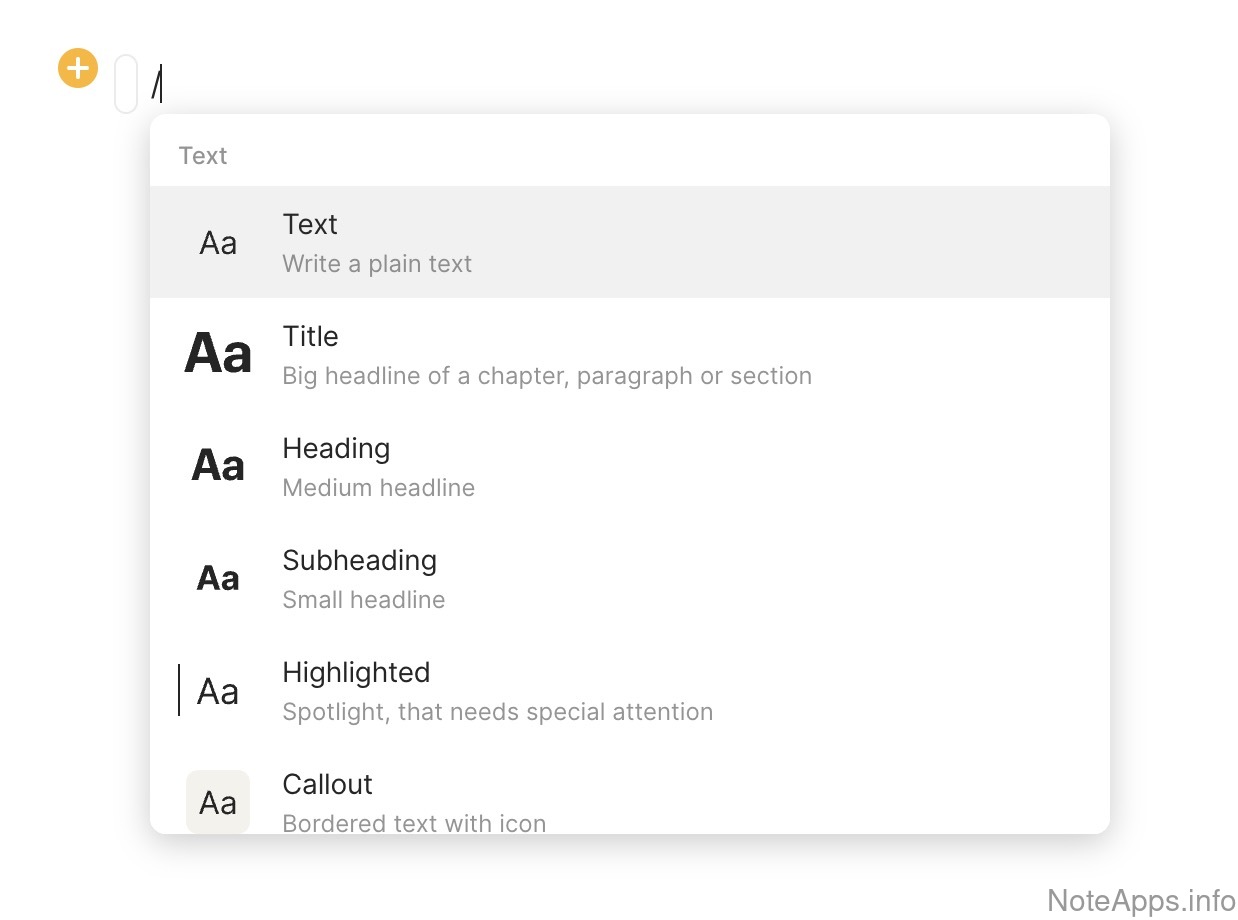Click the 'Medium headline' description
Image resolution: width=1238 pixels, height=920 pixels.
[378, 488]
